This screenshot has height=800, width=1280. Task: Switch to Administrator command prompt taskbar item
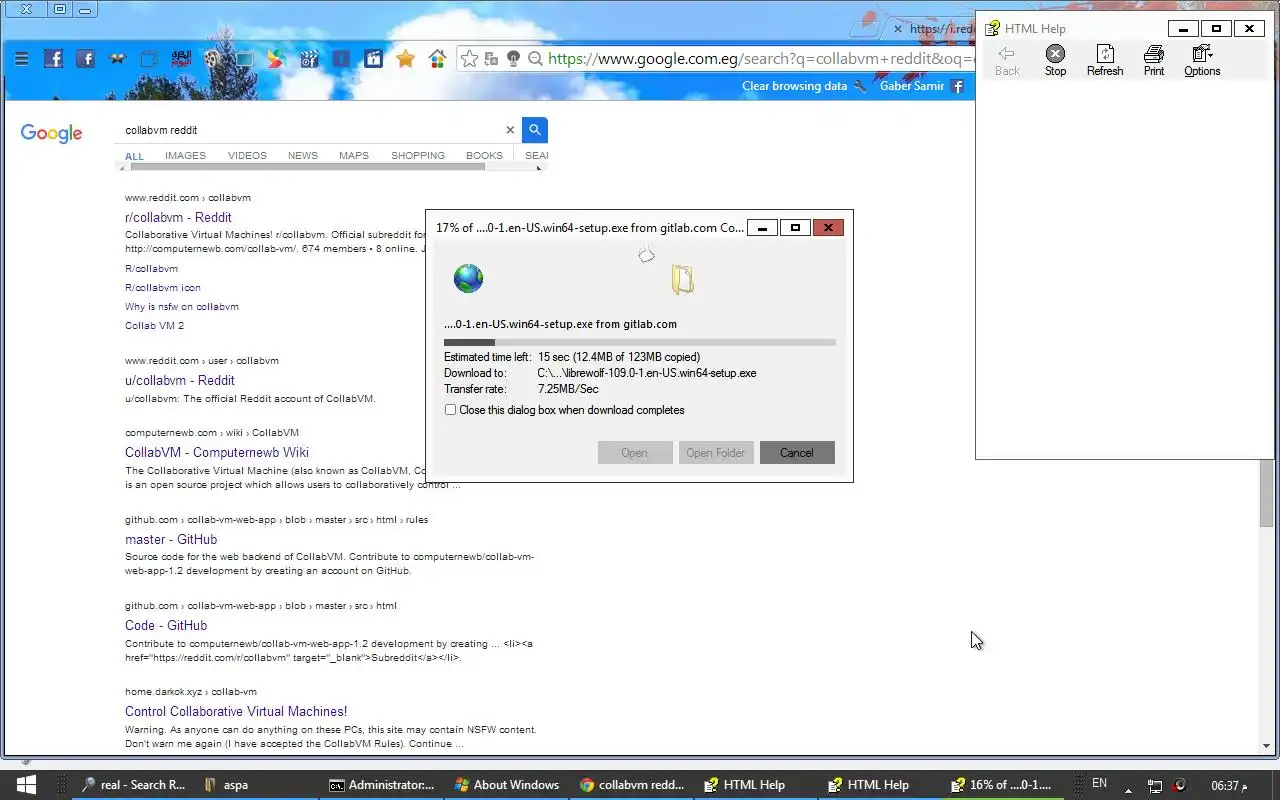tap(382, 785)
